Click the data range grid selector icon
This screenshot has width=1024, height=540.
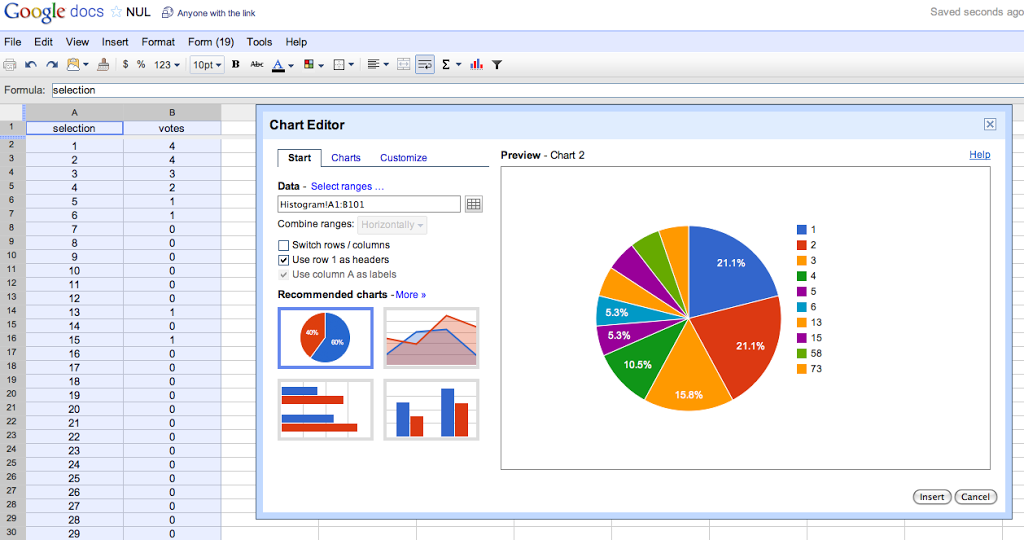pos(474,204)
